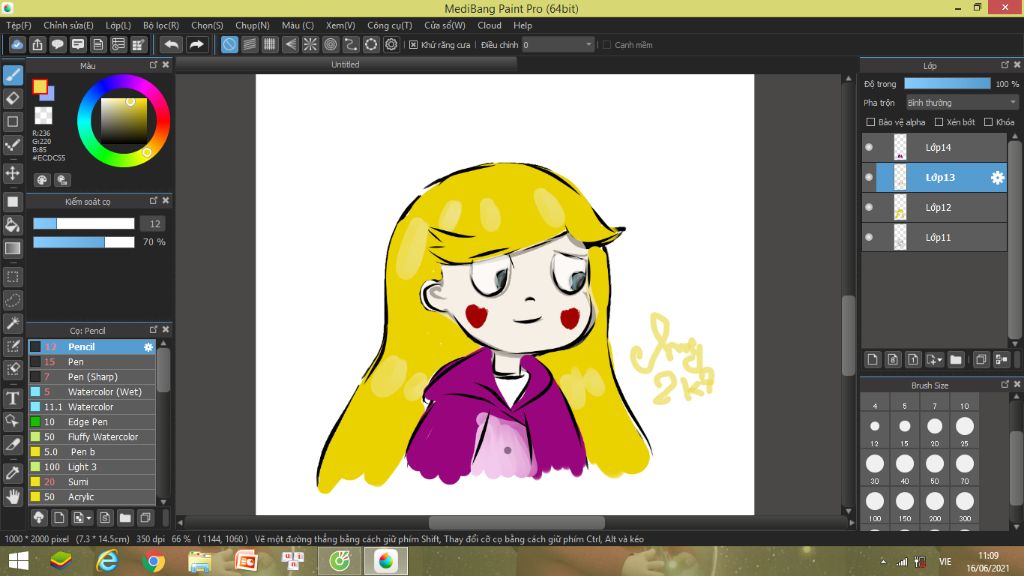Select the Eraser tool
The image size is (1024, 576).
point(13,99)
